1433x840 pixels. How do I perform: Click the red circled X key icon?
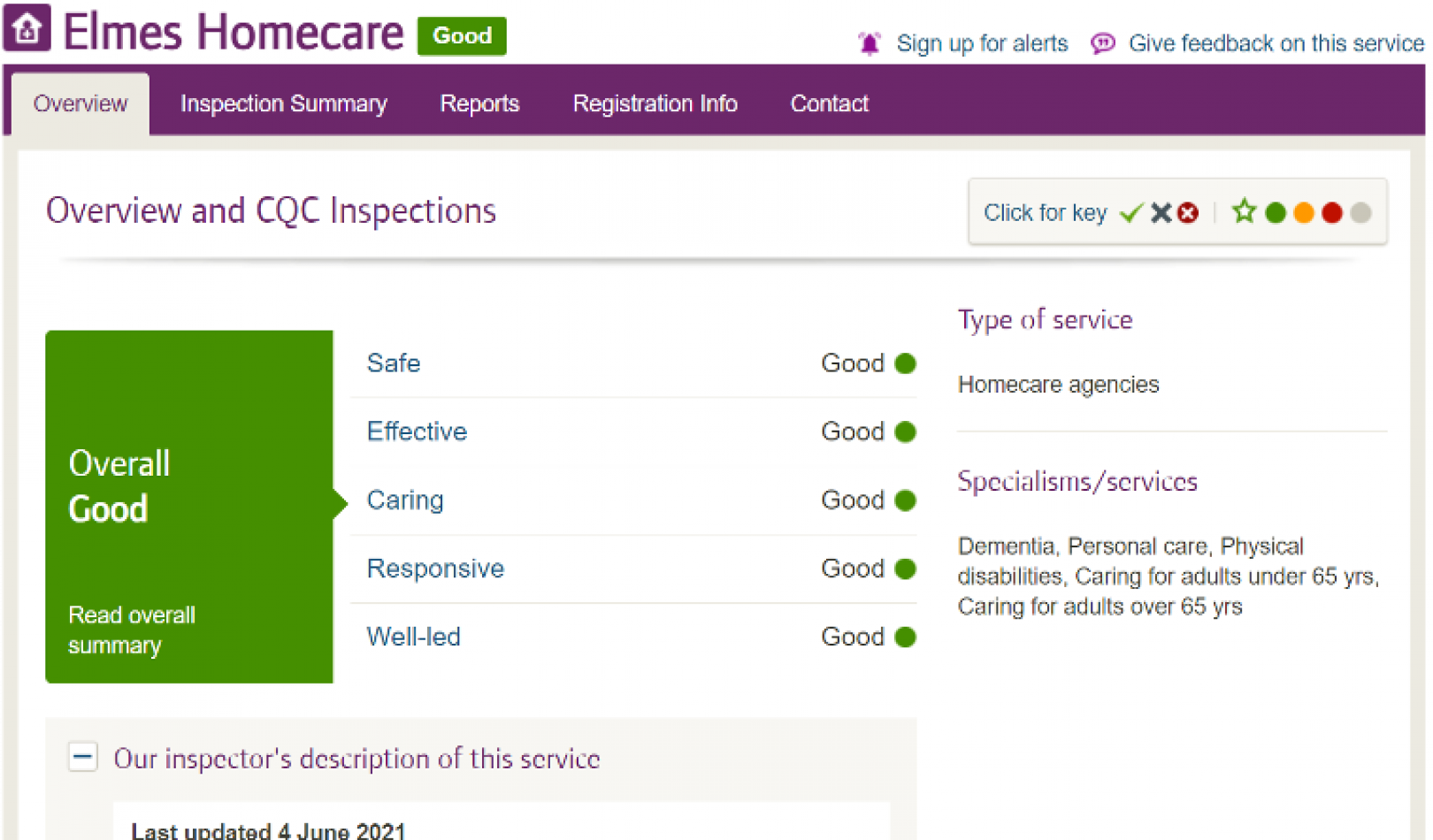point(1189,213)
